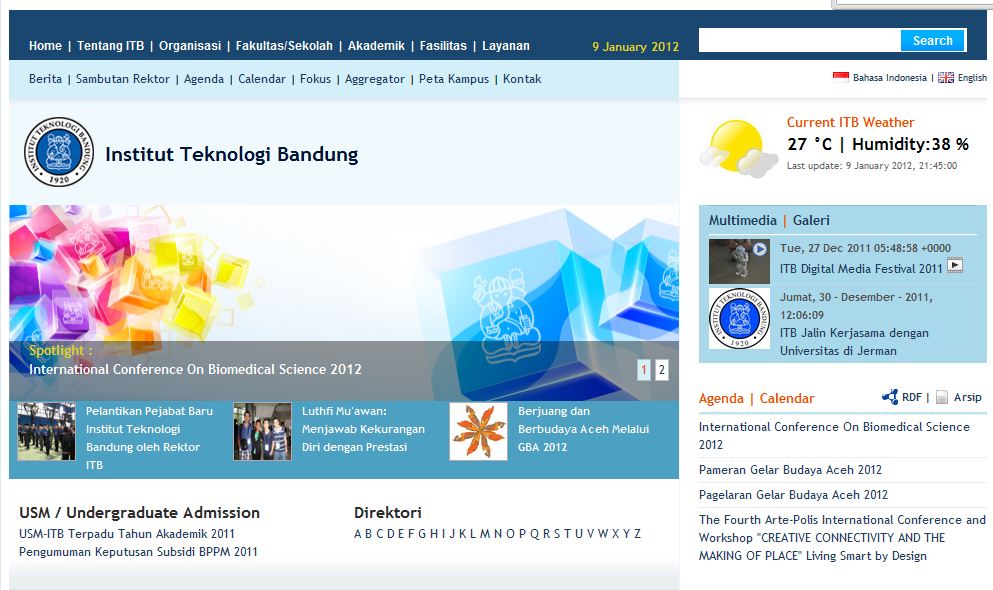Click directory letter A

tap(357, 534)
